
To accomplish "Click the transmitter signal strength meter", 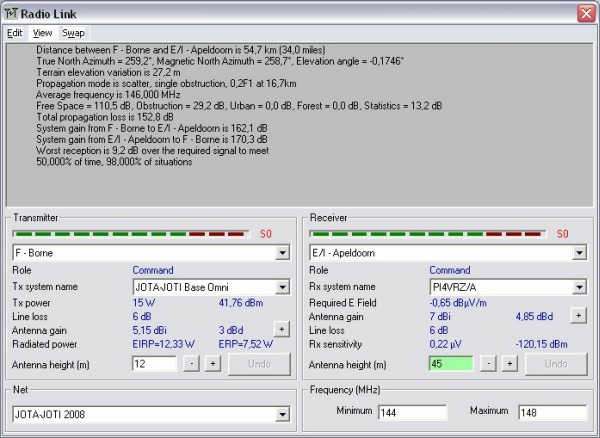I will [131, 234].
